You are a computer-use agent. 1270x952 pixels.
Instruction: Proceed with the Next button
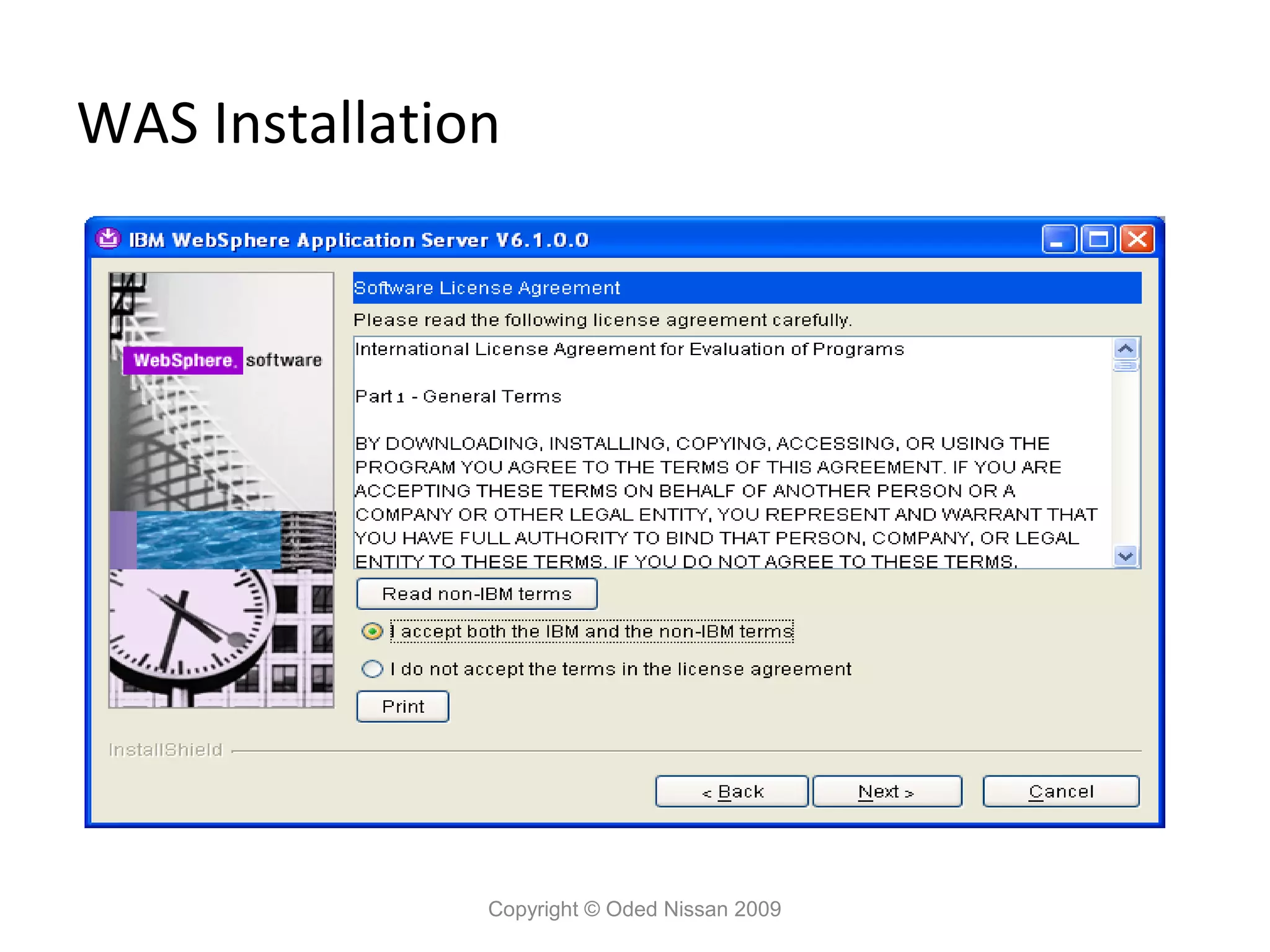click(887, 791)
